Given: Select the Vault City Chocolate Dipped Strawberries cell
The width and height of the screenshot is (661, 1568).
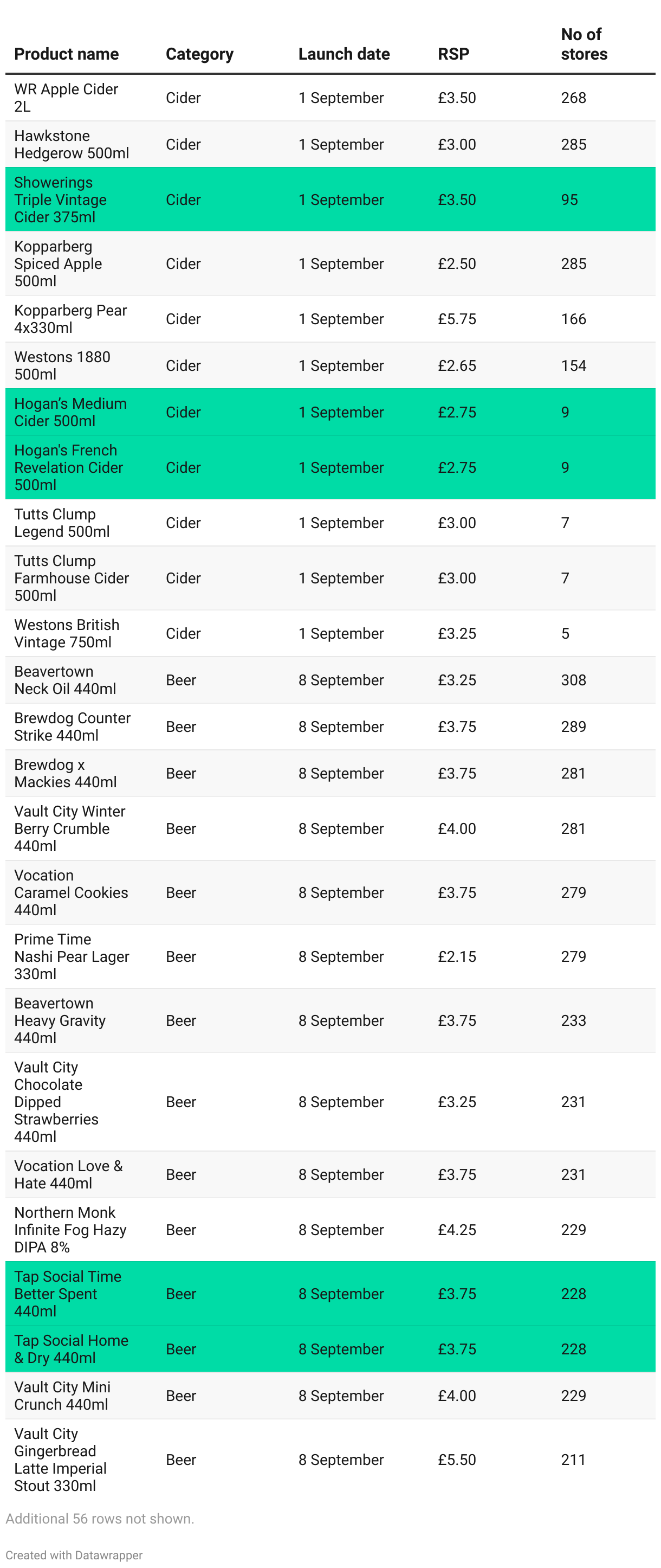Looking at the screenshot, I should tap(56, 1102).
